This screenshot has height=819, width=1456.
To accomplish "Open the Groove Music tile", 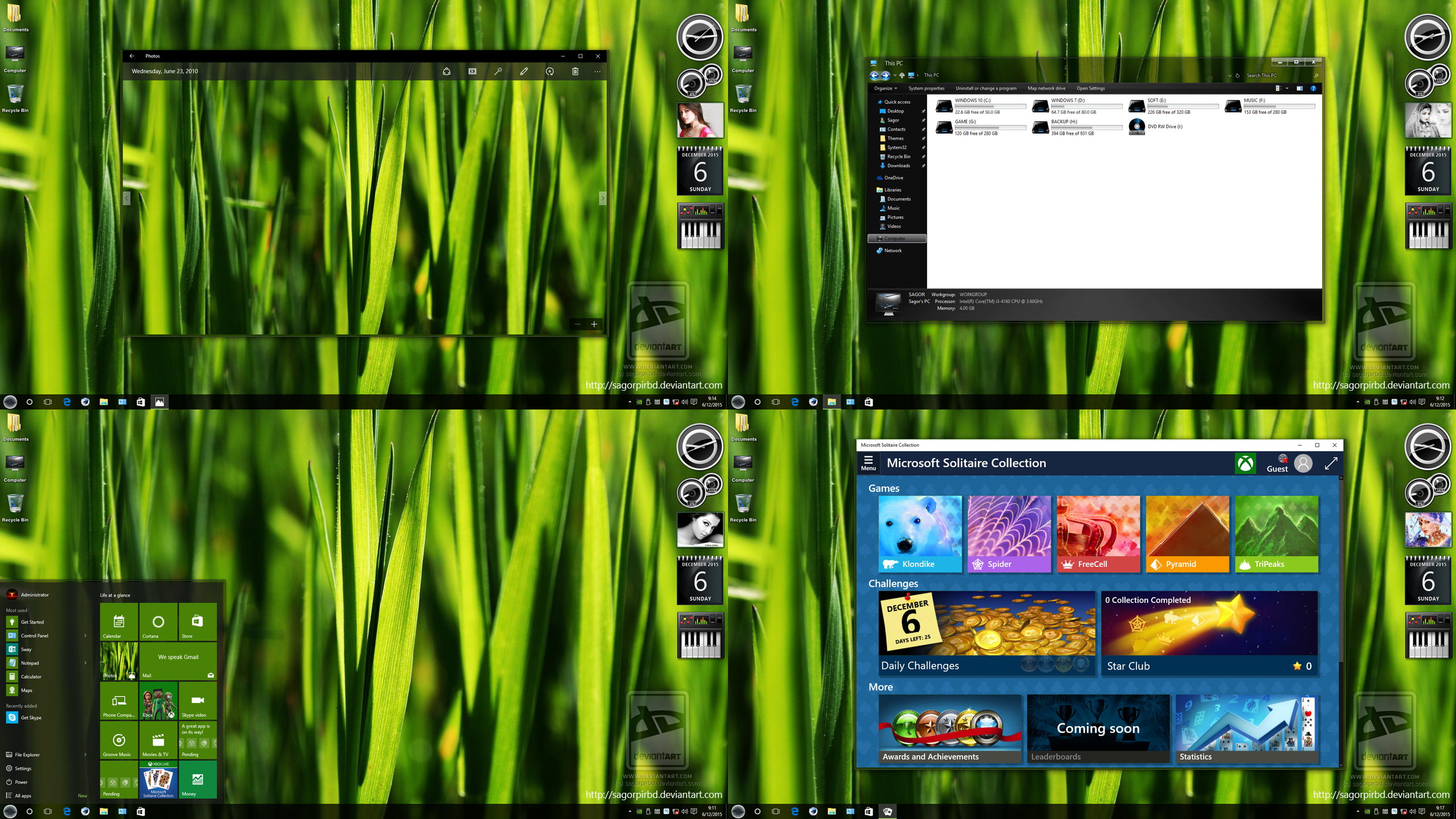I will tap(119, 739).
